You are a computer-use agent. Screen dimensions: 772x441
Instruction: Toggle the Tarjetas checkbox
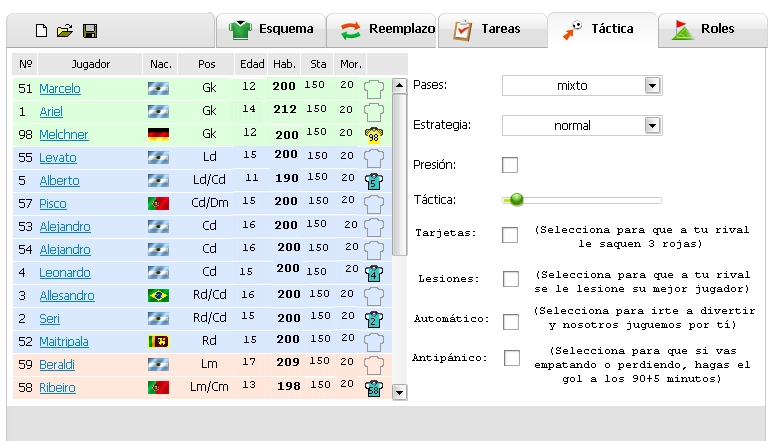coord(510,235)
